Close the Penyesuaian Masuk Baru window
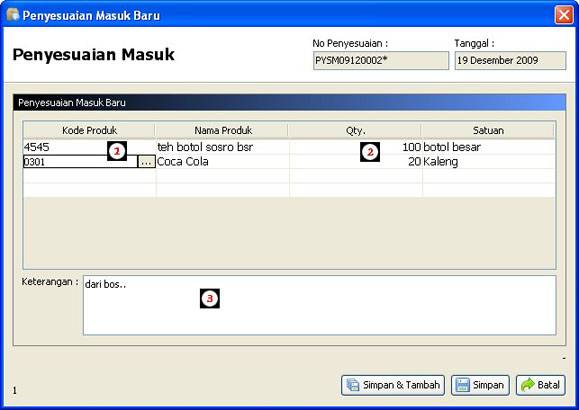 click(564, 15)
